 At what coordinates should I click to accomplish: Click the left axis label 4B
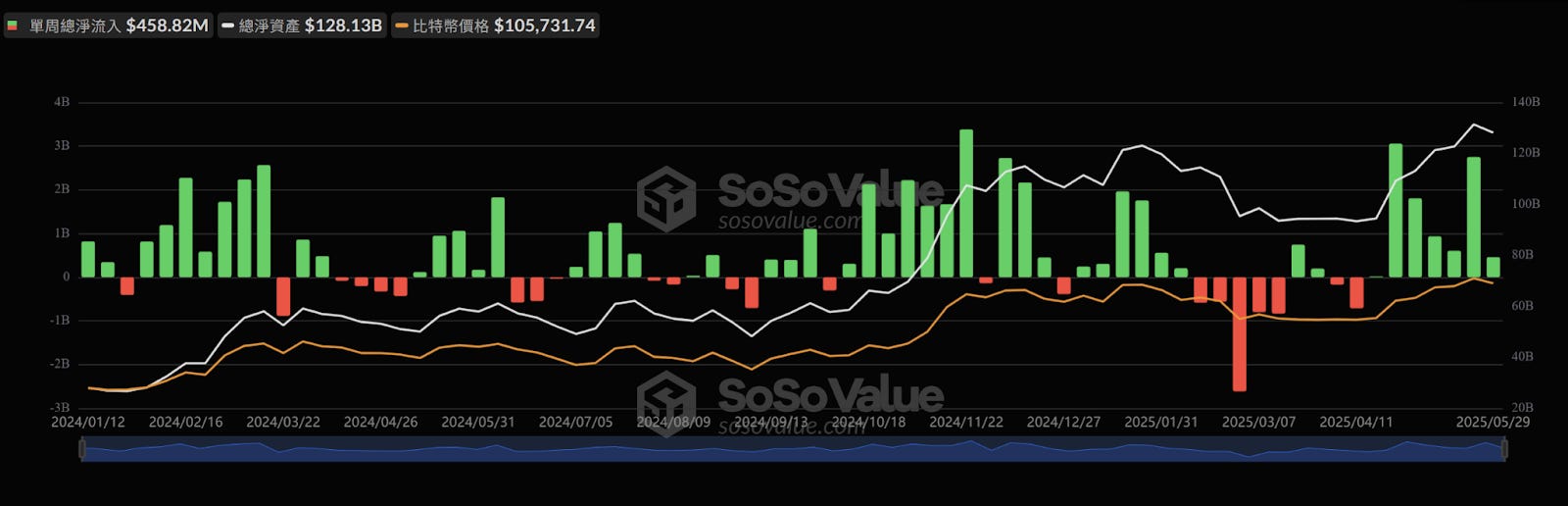point(62,102)
